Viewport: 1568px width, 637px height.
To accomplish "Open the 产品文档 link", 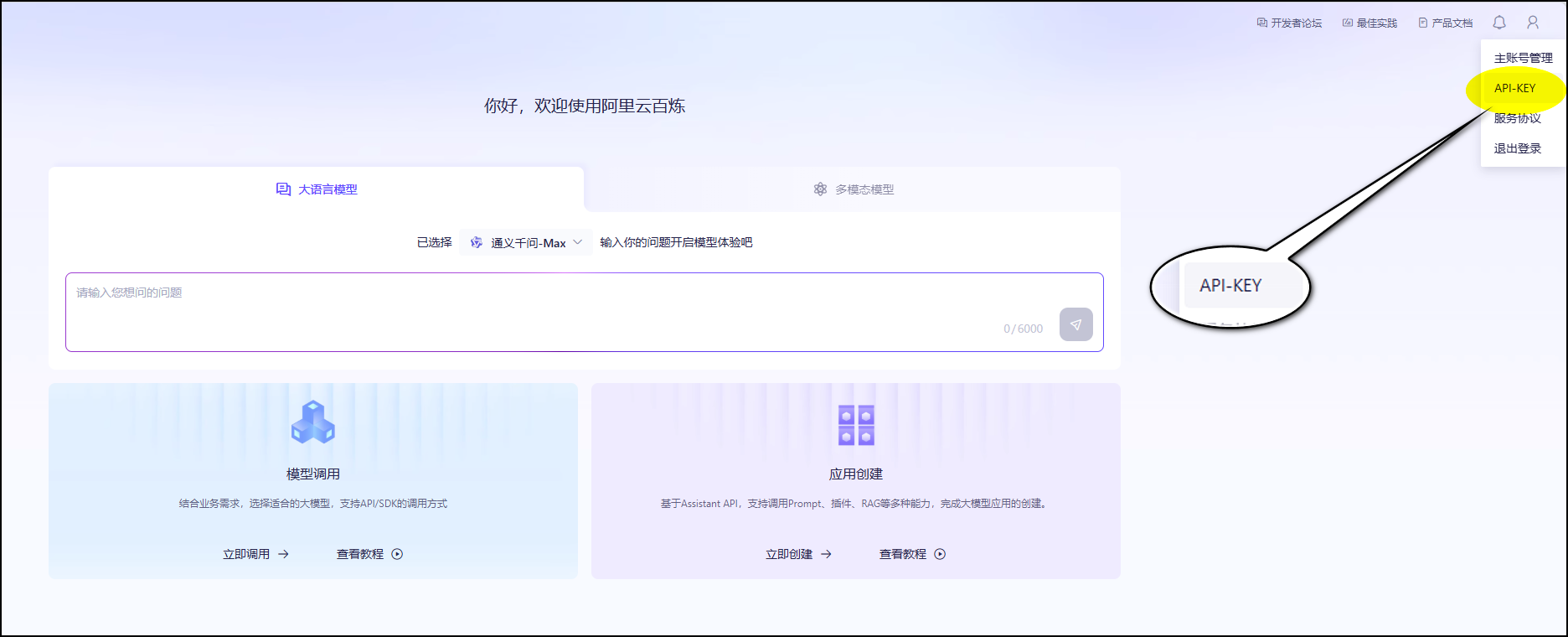I will coord(1445,23).
